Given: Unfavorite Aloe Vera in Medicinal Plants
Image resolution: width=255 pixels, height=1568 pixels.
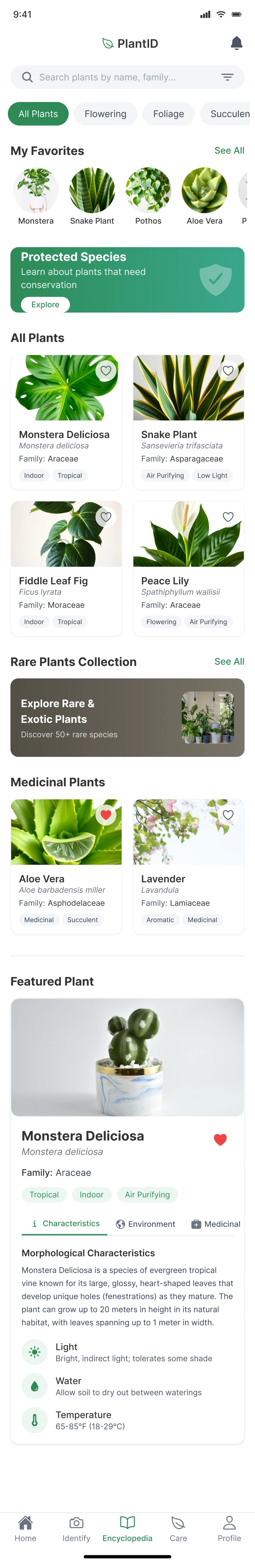Looking at the screenshot, I should (106, 814).
